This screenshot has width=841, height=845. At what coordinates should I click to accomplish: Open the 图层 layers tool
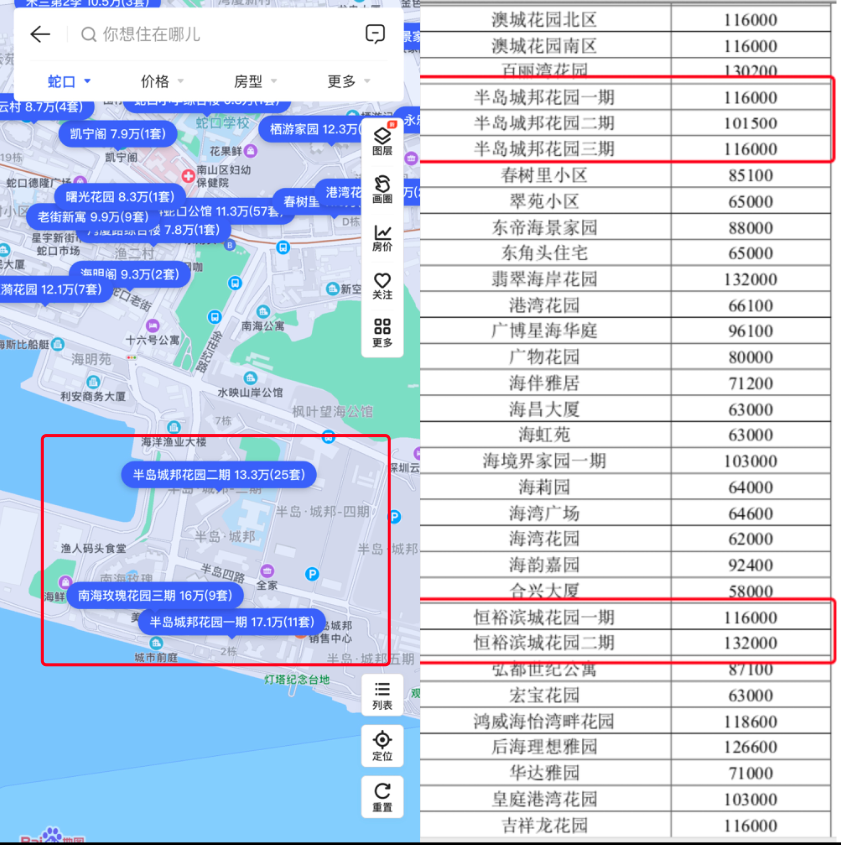click(383, 139)
